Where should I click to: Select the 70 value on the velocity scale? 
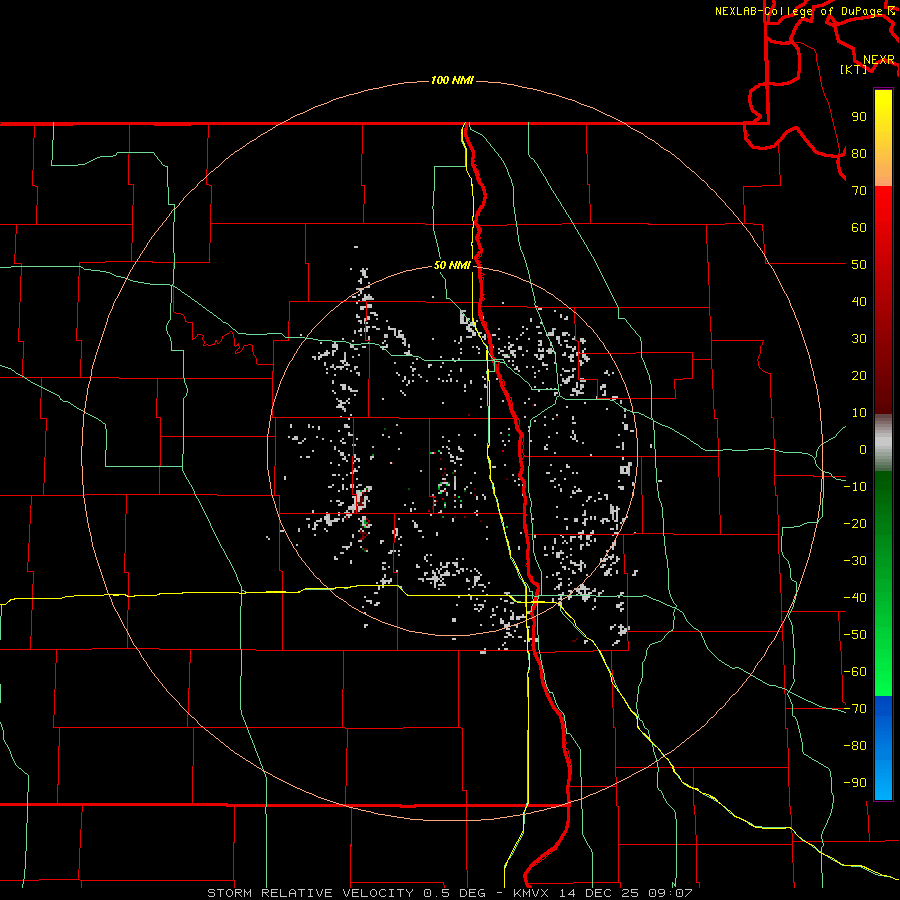(859, 191)
